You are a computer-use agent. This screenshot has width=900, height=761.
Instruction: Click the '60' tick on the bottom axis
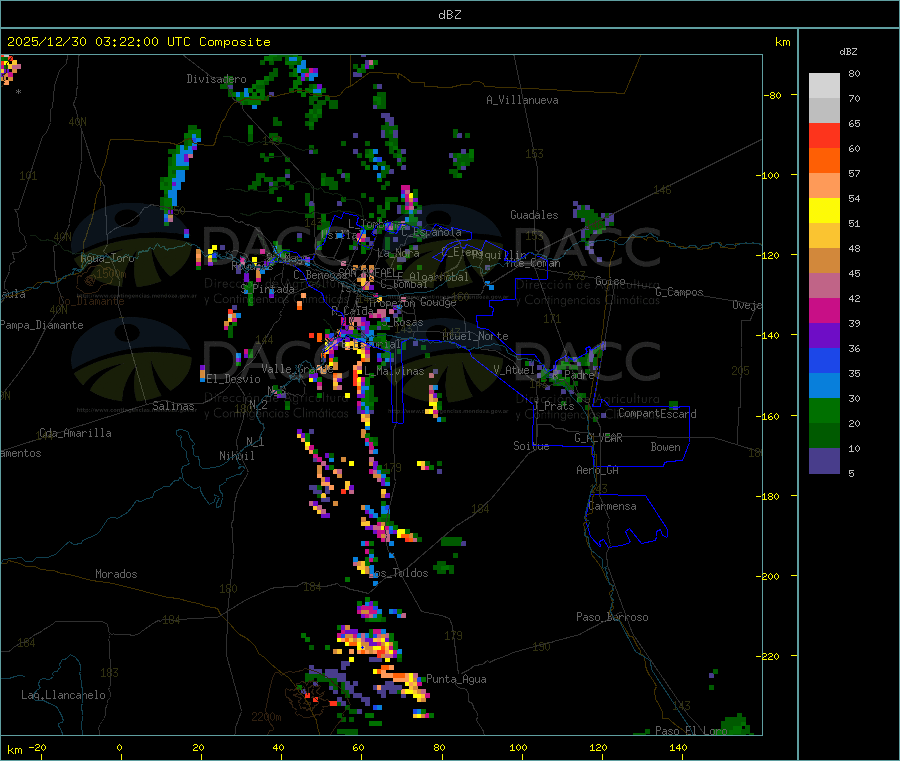click(x=359, y=747)
